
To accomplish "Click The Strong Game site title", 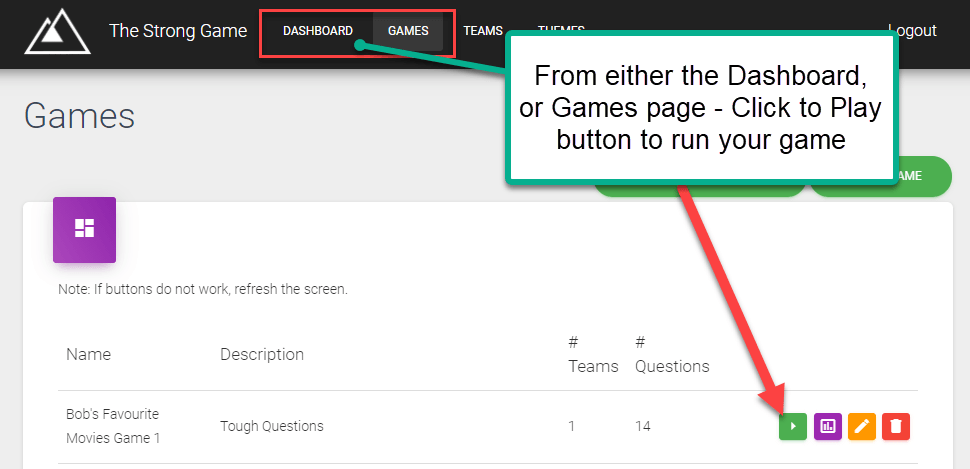I will [x=178, y=31].
